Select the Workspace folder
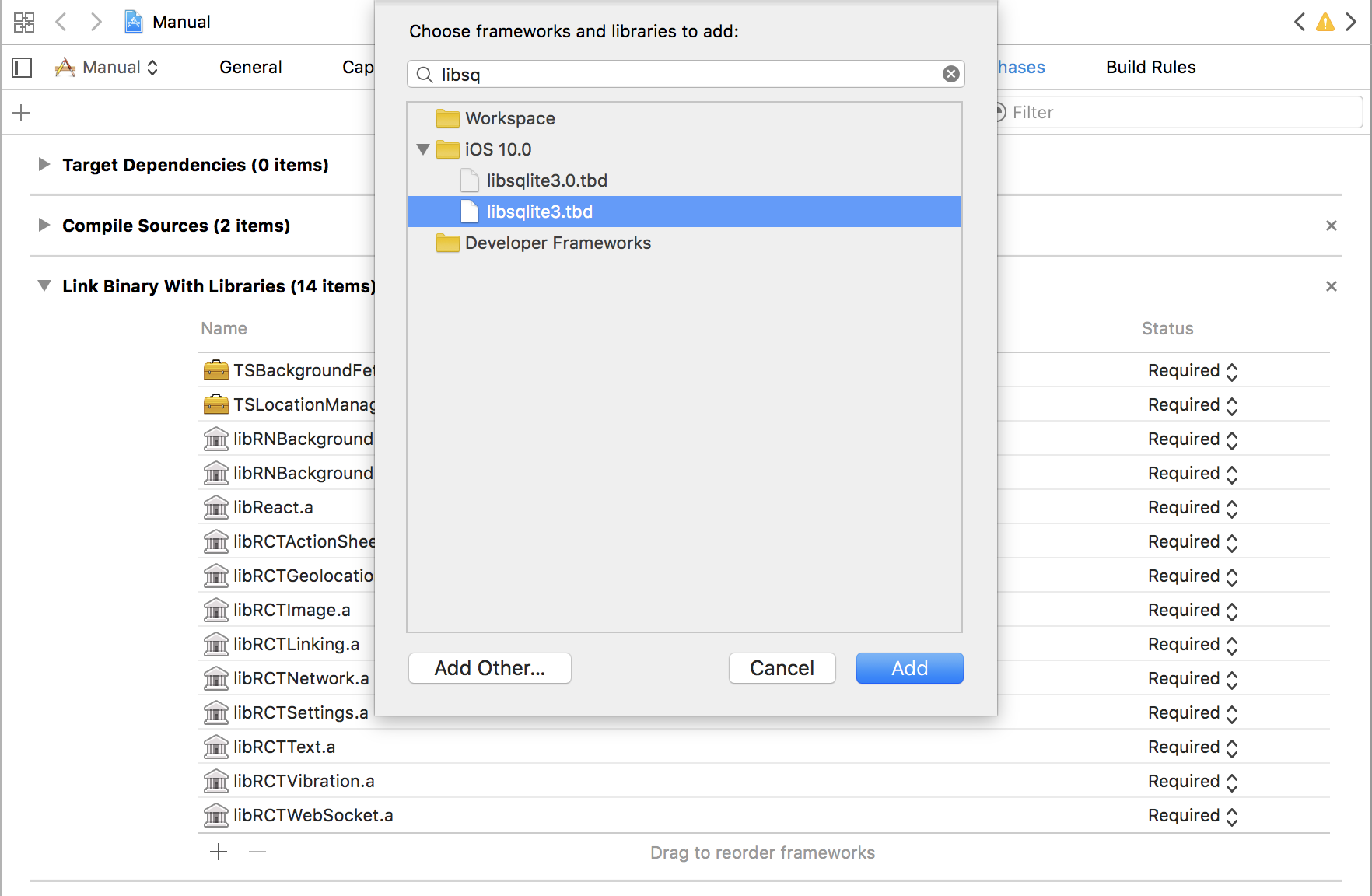 [x=684, y=118]
